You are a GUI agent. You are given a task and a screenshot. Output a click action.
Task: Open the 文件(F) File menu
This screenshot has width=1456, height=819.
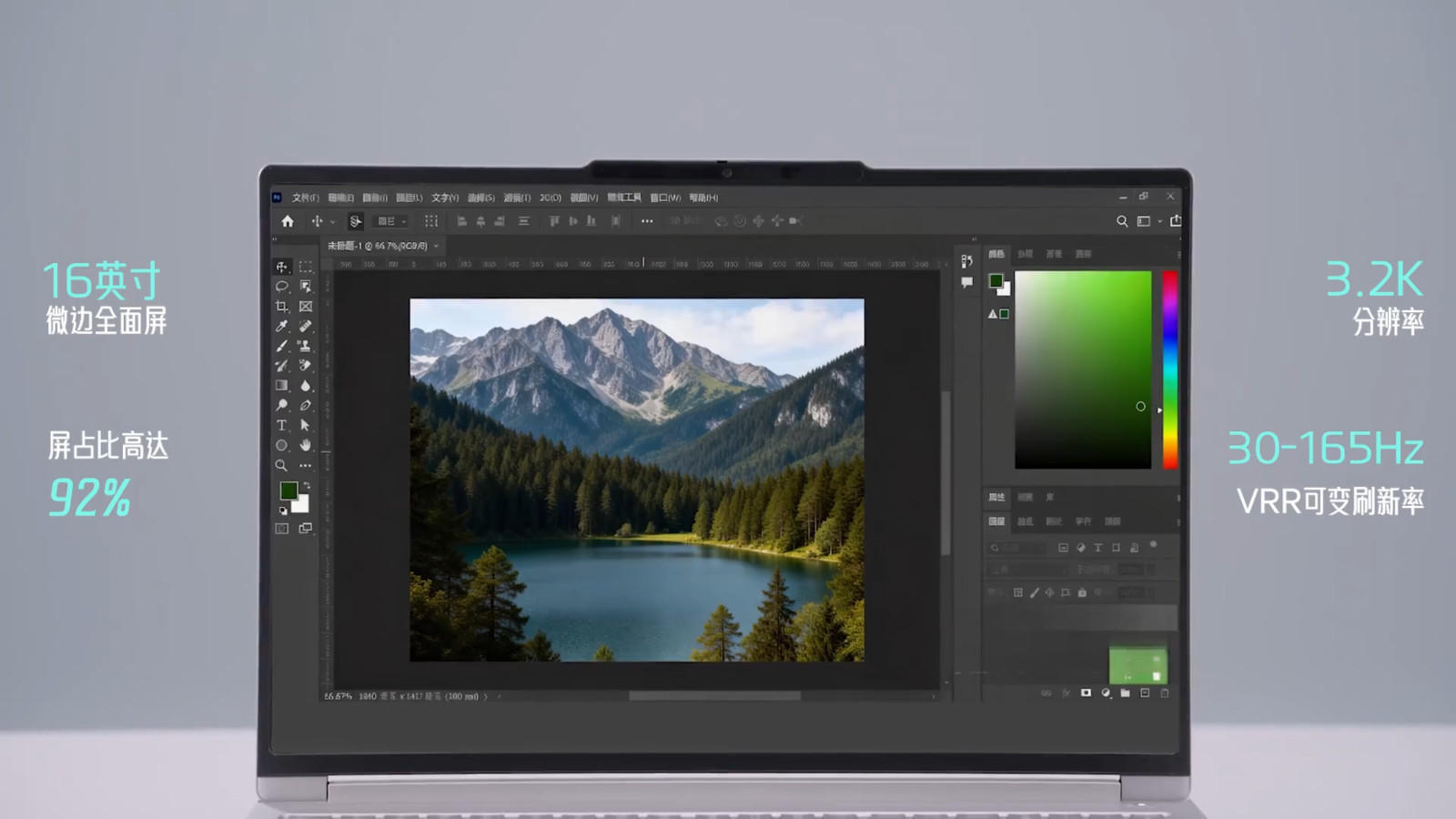point(305,197)
